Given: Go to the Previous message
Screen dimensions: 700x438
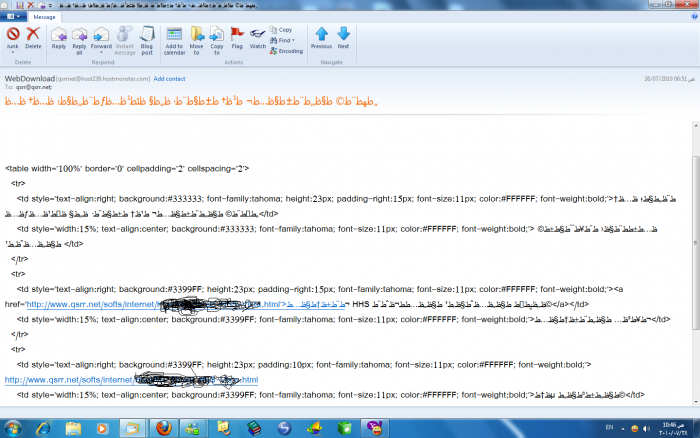Looking at the screenshot, I should pyautogui.click(x=321, y=38).
